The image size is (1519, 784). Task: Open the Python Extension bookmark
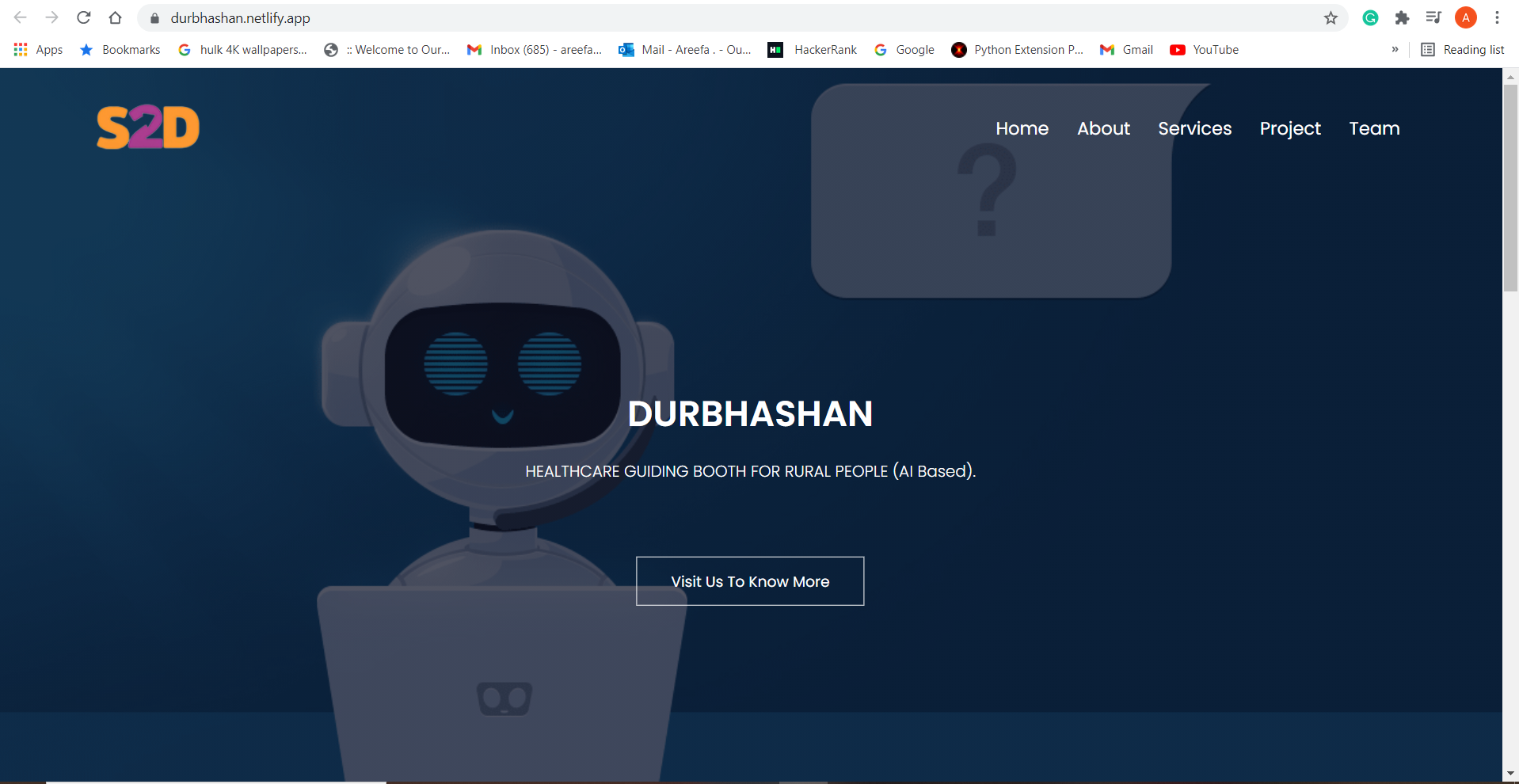[x=1018, y=49]
